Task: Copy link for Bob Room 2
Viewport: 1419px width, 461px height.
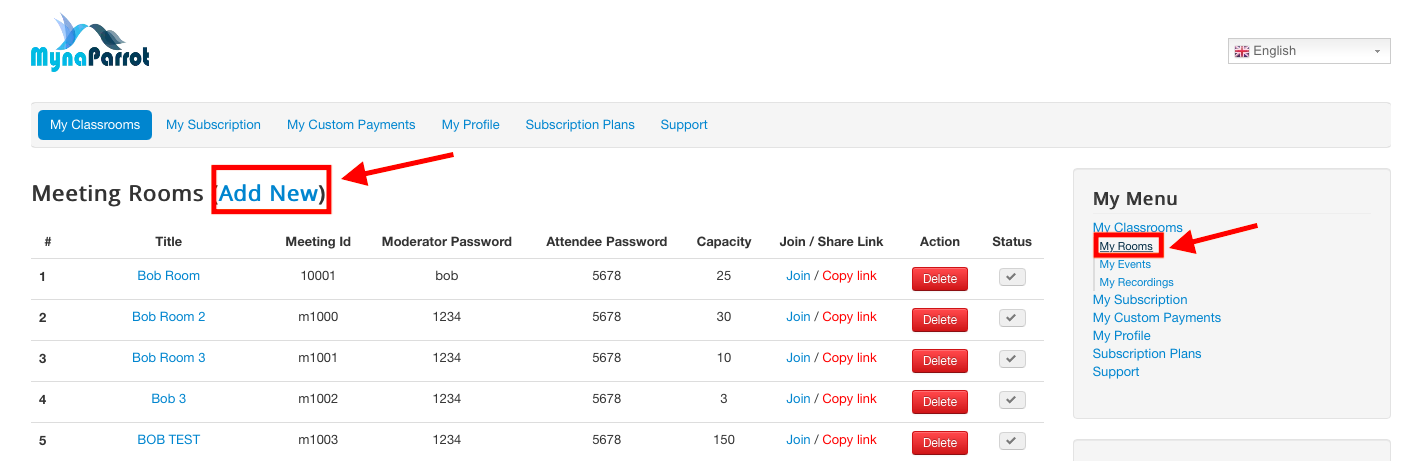Action: 849,317
